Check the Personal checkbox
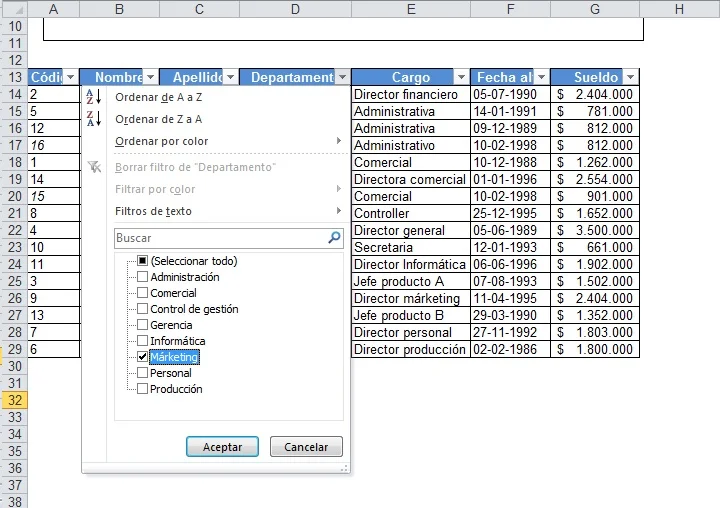The height and width of the screenshot is (508, 720). click(x=142, y=373)
